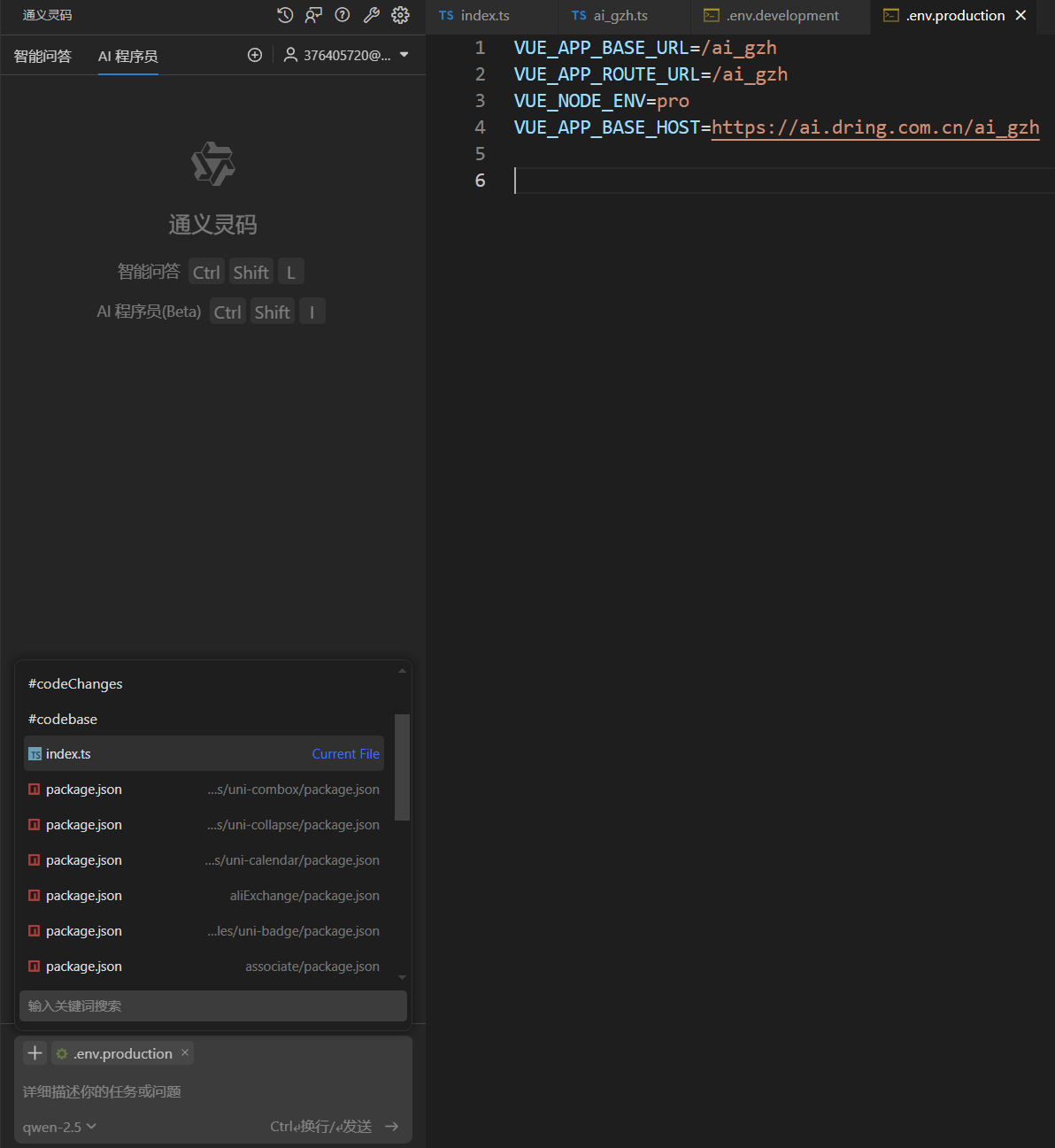
Task: Click the TS icon on index.ts tab
Action: [446, 16]
